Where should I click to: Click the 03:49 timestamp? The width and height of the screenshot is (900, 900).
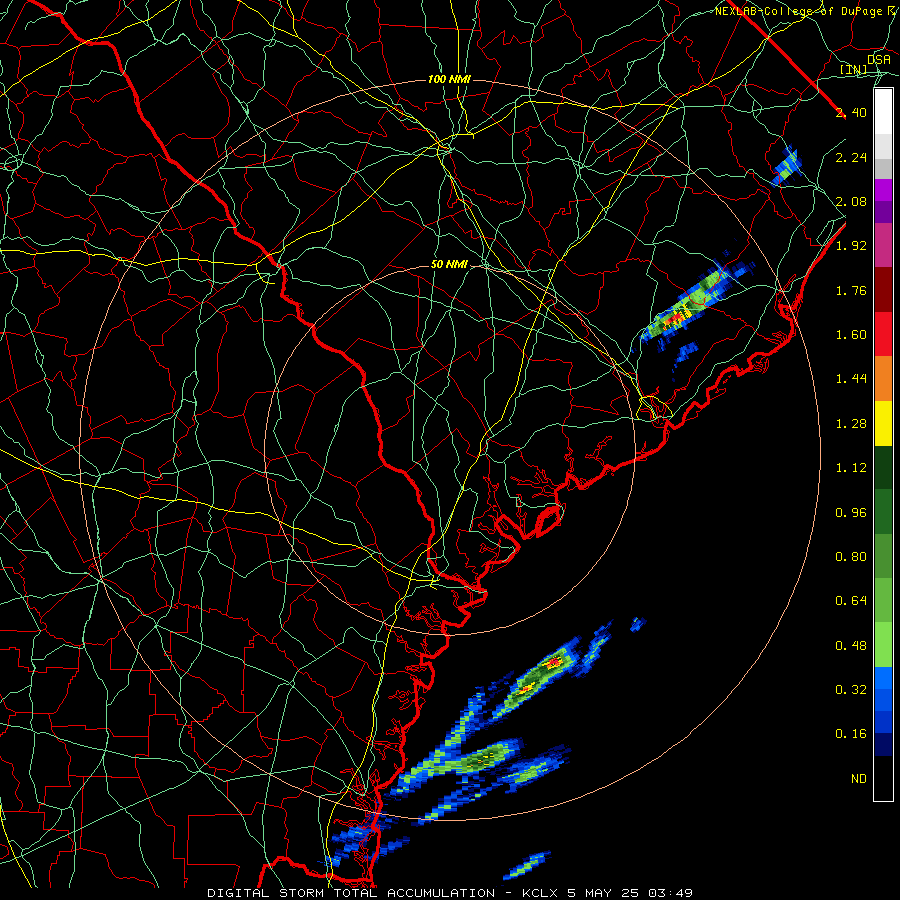pyautogui.click(x=671, y=893)
